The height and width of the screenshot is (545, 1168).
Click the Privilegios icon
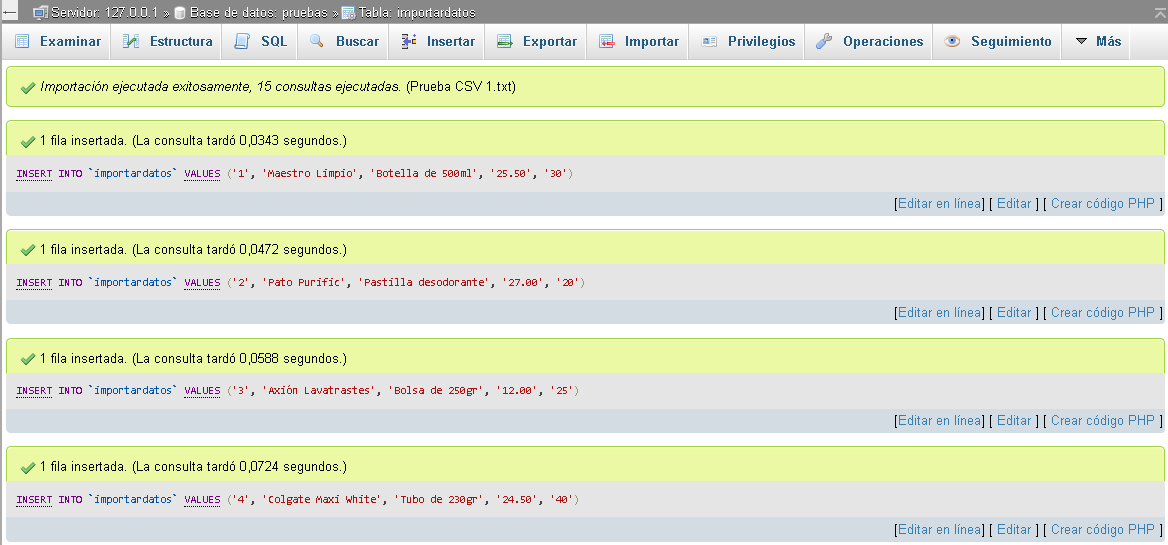point(709,42)
